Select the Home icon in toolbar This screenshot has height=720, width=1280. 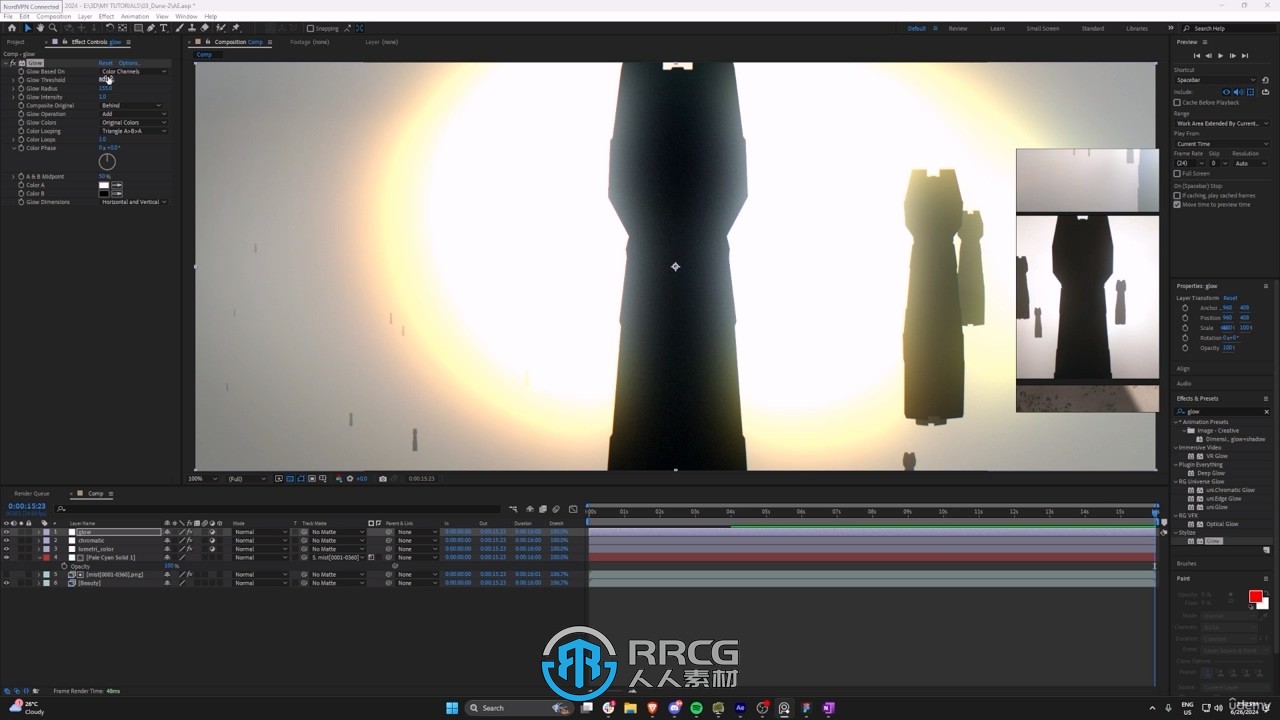click(x=12, y=28)
